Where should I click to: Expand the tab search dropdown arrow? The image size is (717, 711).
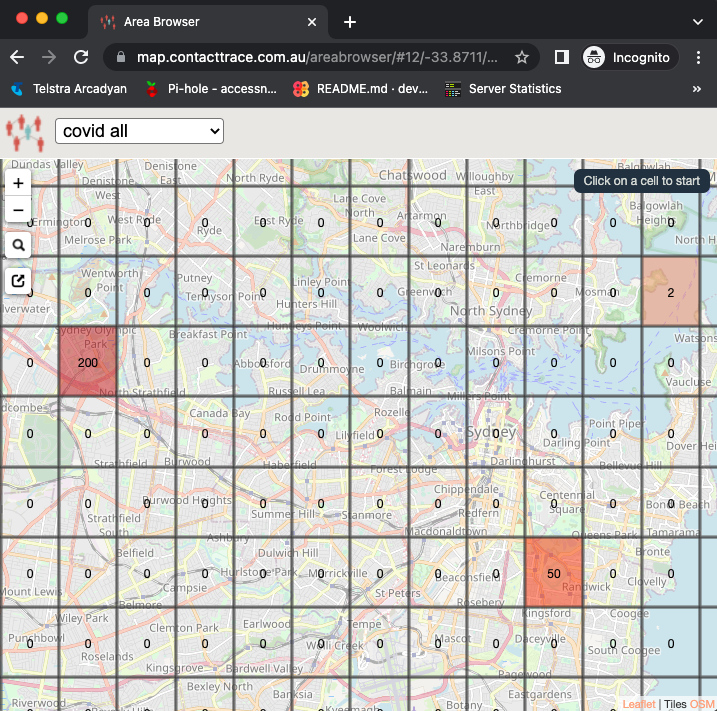pos(698,22)
